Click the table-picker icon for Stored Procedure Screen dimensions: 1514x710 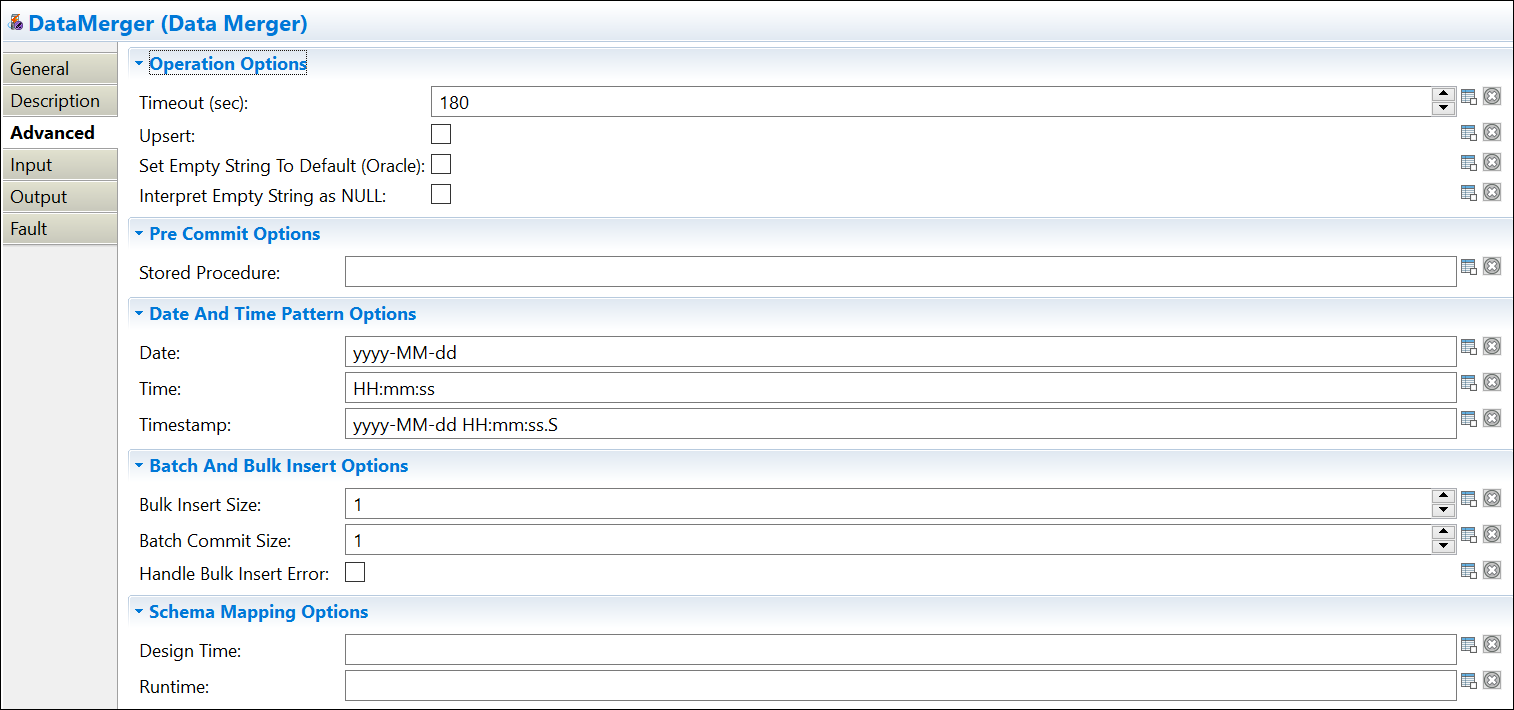coord(1469,266)
